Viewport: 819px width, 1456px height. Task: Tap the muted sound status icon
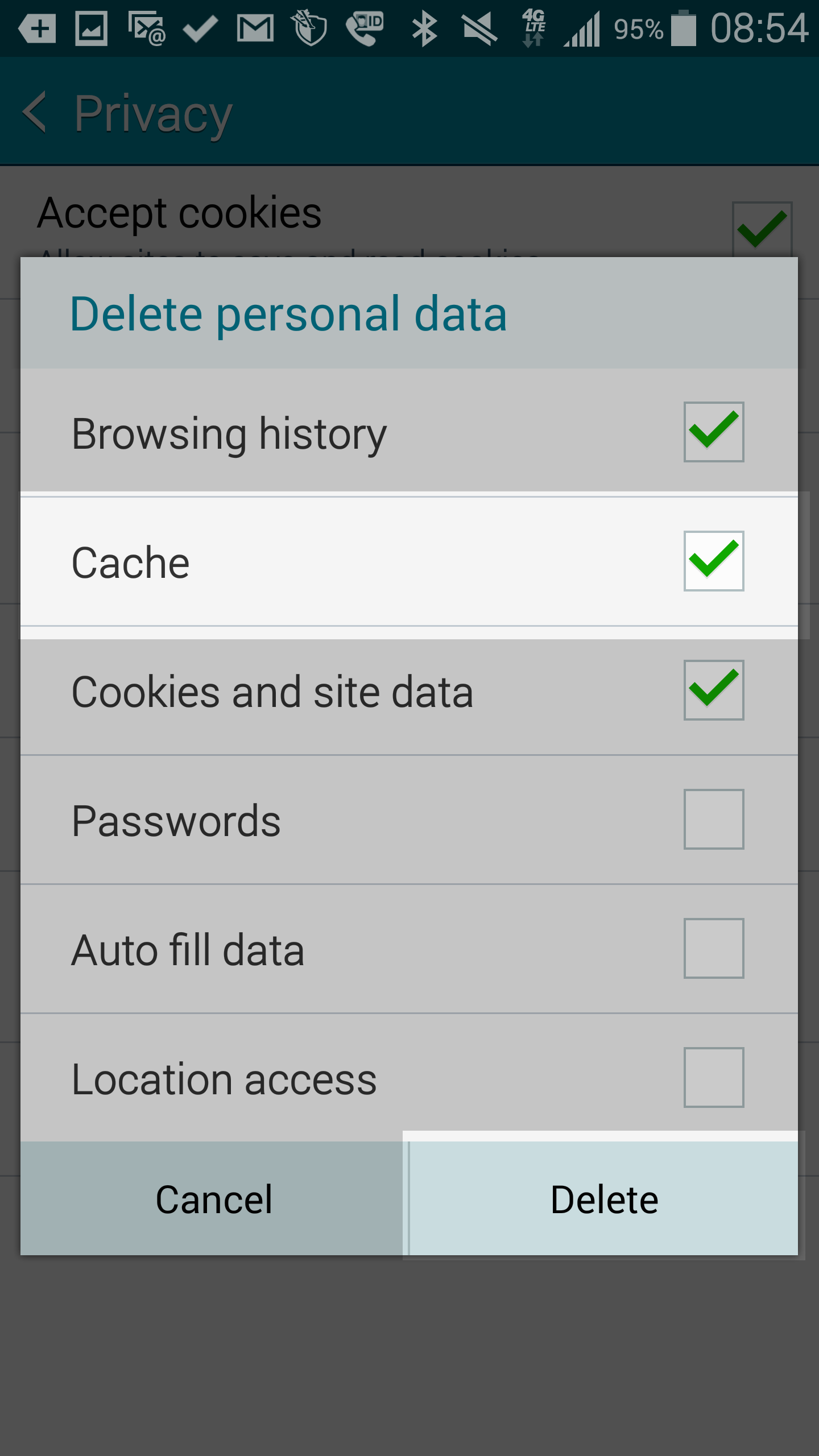(479, 28)
